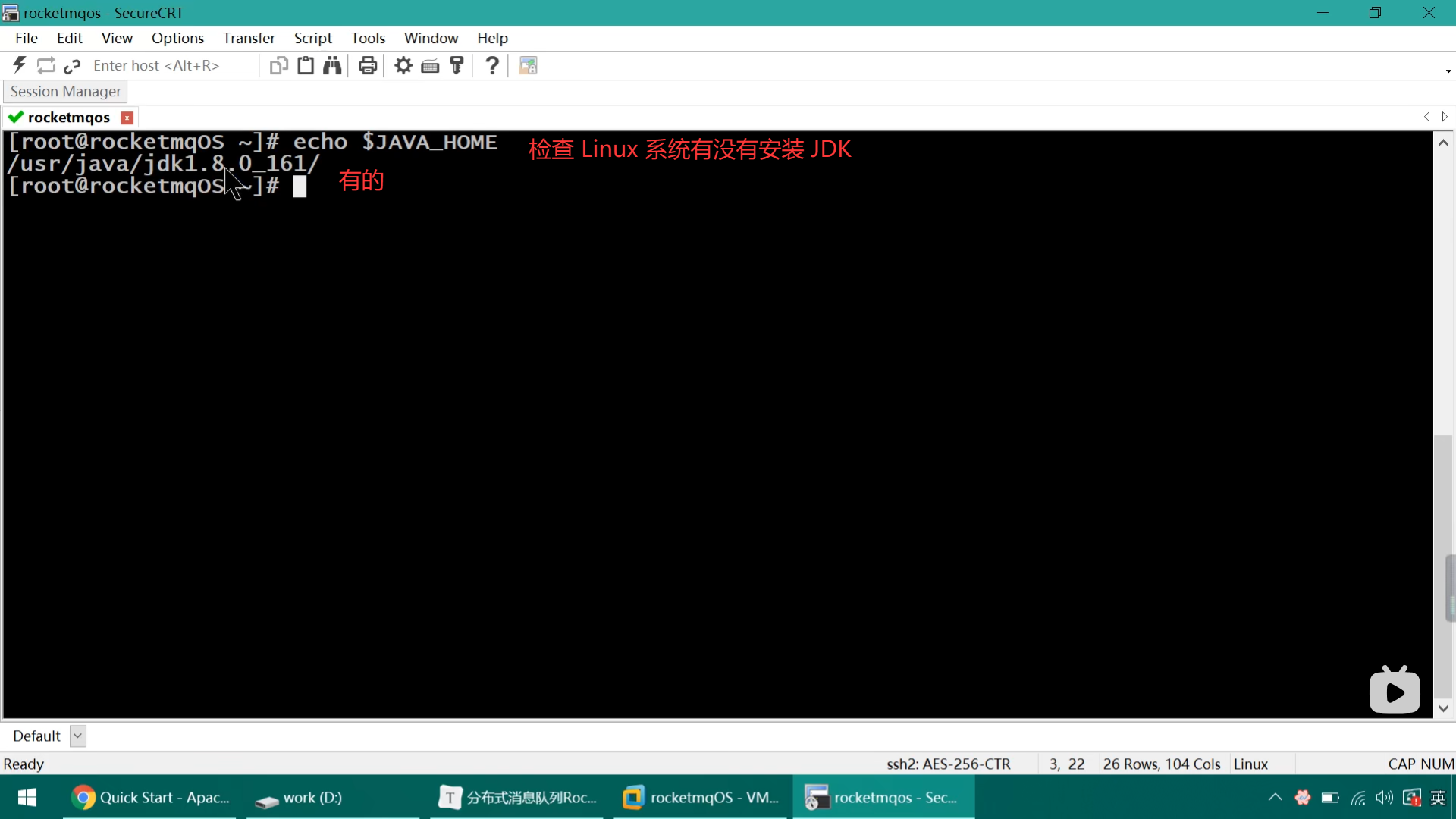
Task: Click the Keymap Editor keyboard icon
Action: click(430, 66)
